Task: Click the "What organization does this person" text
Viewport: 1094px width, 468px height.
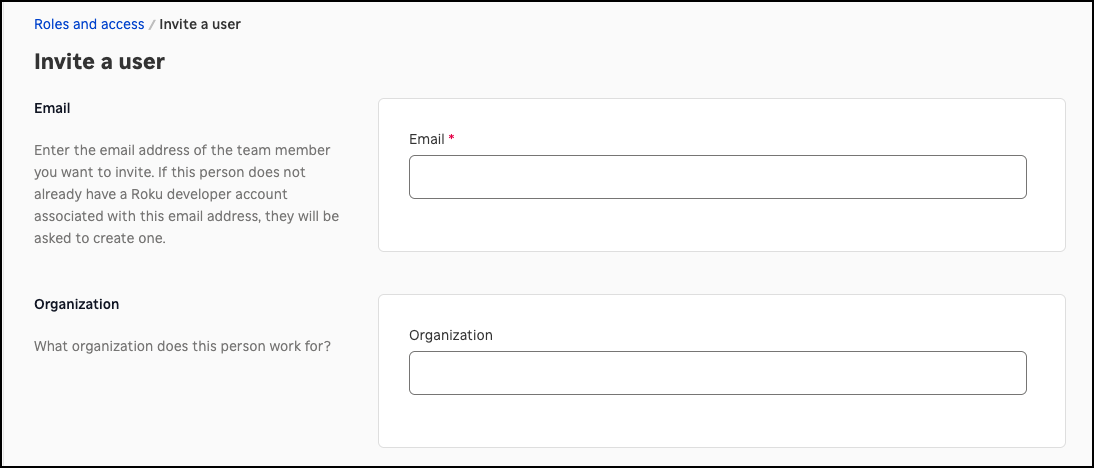Action: (x=150, y=347)
